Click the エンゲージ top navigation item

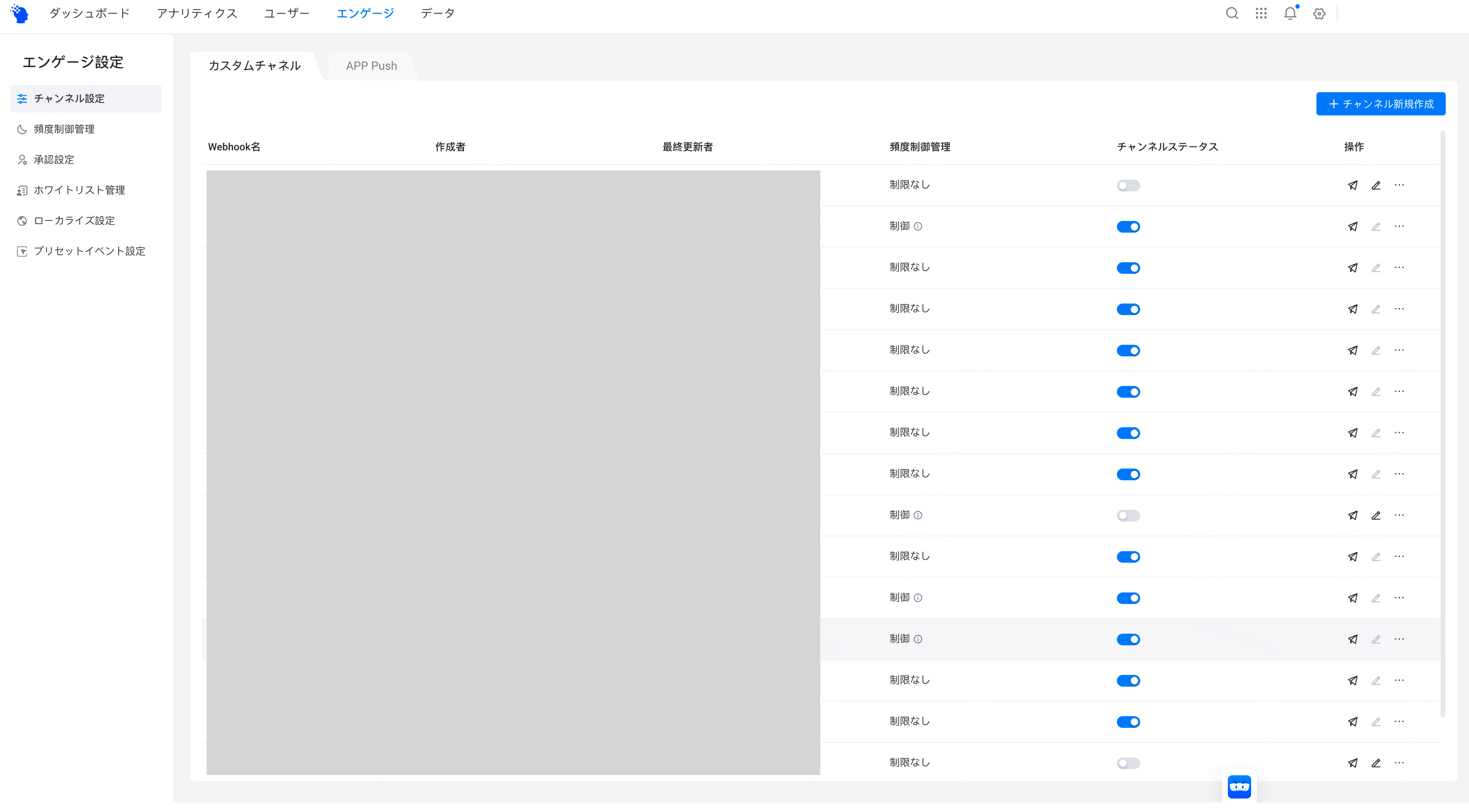coord(365,13)
